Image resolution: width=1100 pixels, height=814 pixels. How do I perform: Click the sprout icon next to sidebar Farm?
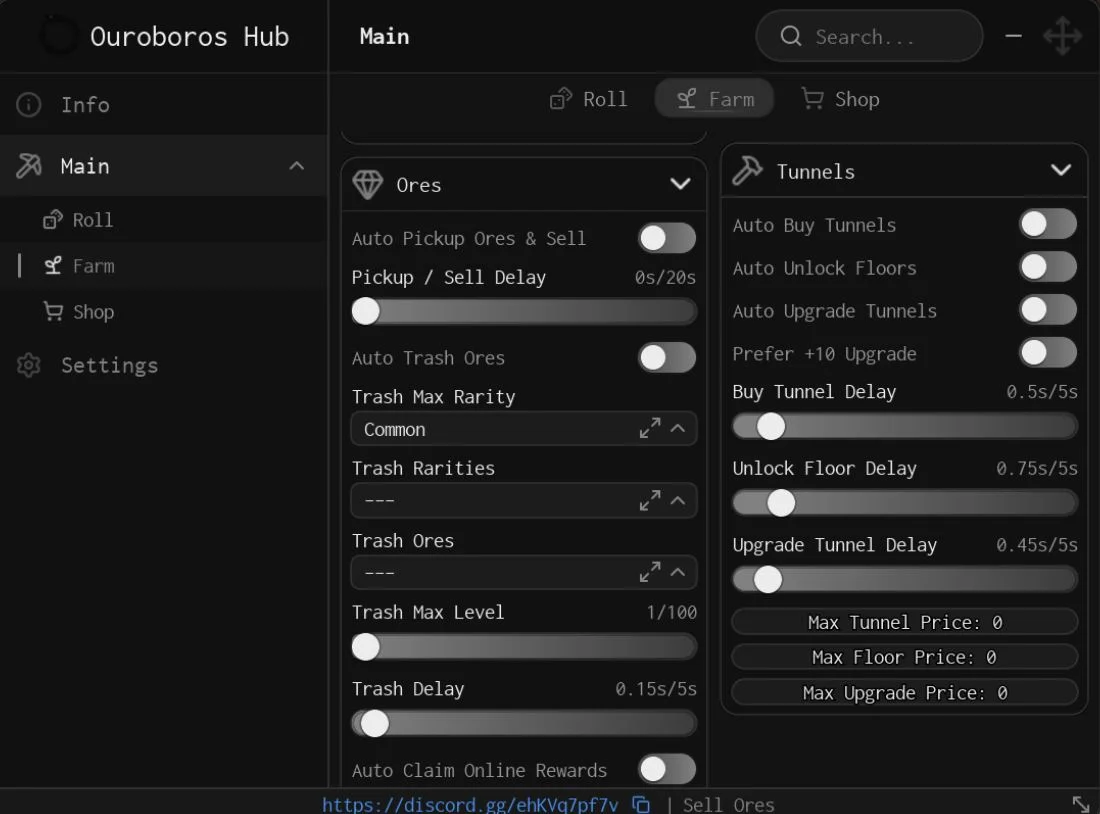[x=53, y=266]
